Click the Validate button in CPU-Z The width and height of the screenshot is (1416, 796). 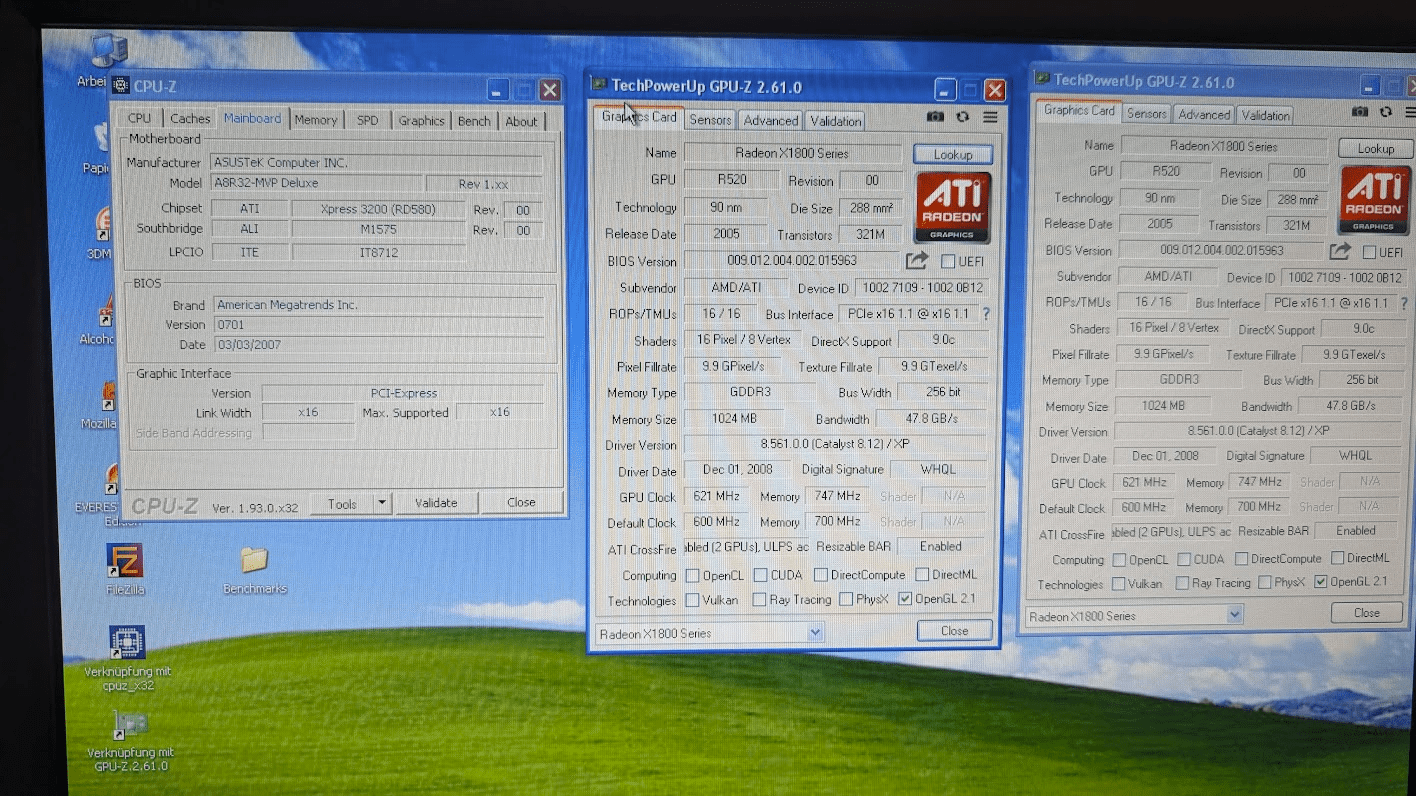(436, 503)
